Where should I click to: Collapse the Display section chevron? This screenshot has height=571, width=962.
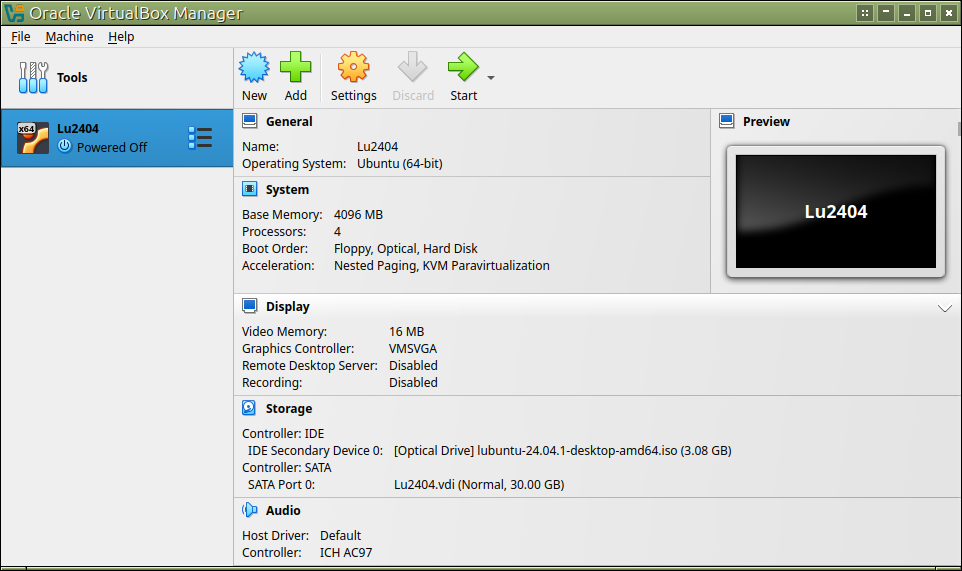click(x=945, y=308)
